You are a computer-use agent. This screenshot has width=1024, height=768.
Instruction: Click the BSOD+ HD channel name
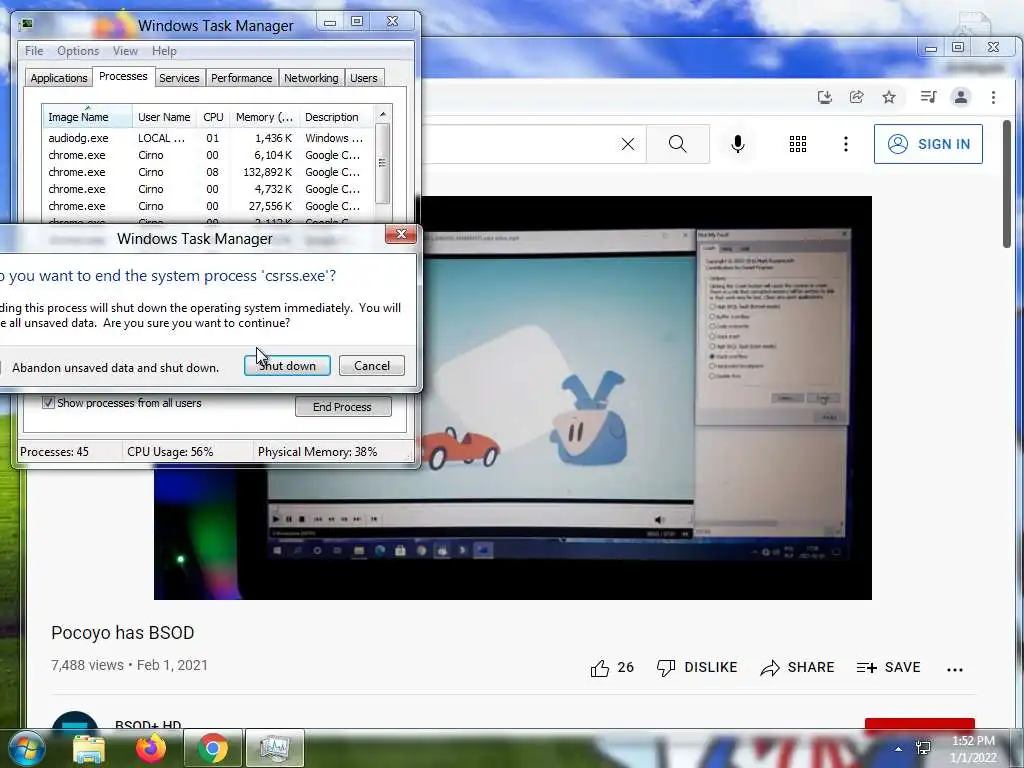pyautogui.click(x=148, y=724)
